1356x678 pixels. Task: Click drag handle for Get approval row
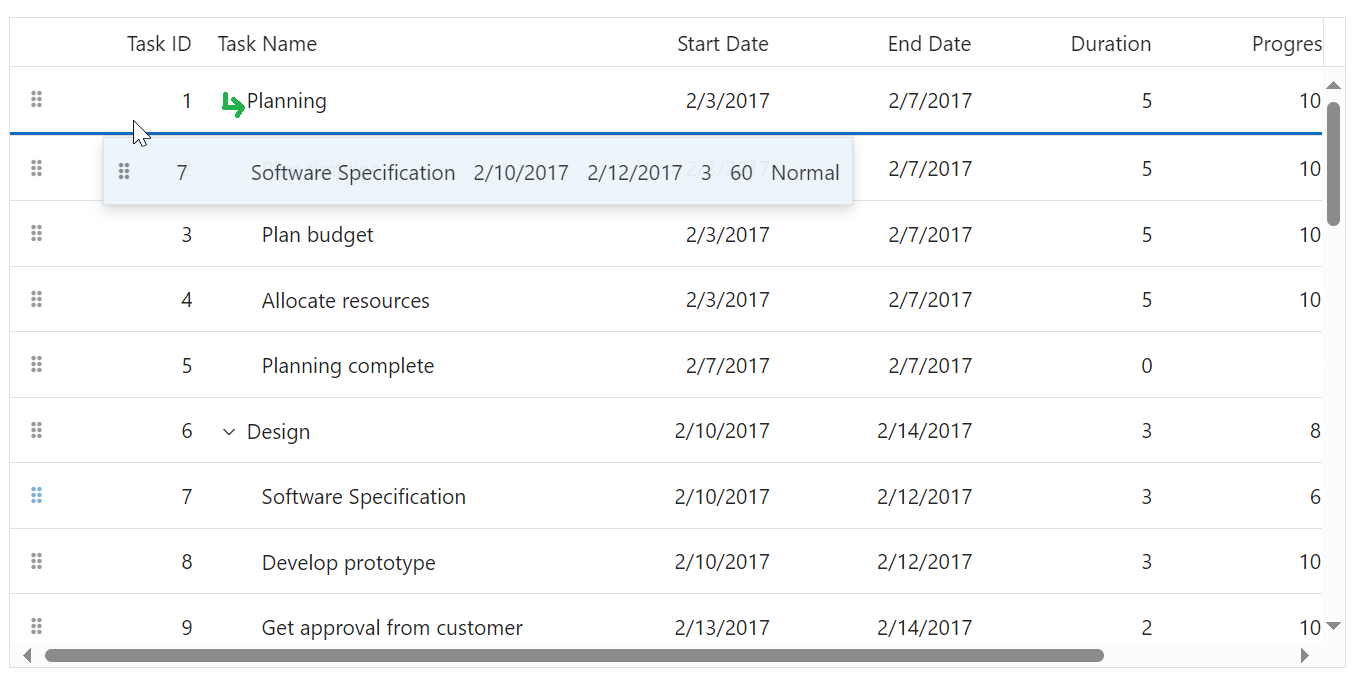pyautogui.click(x=37, y=626)
